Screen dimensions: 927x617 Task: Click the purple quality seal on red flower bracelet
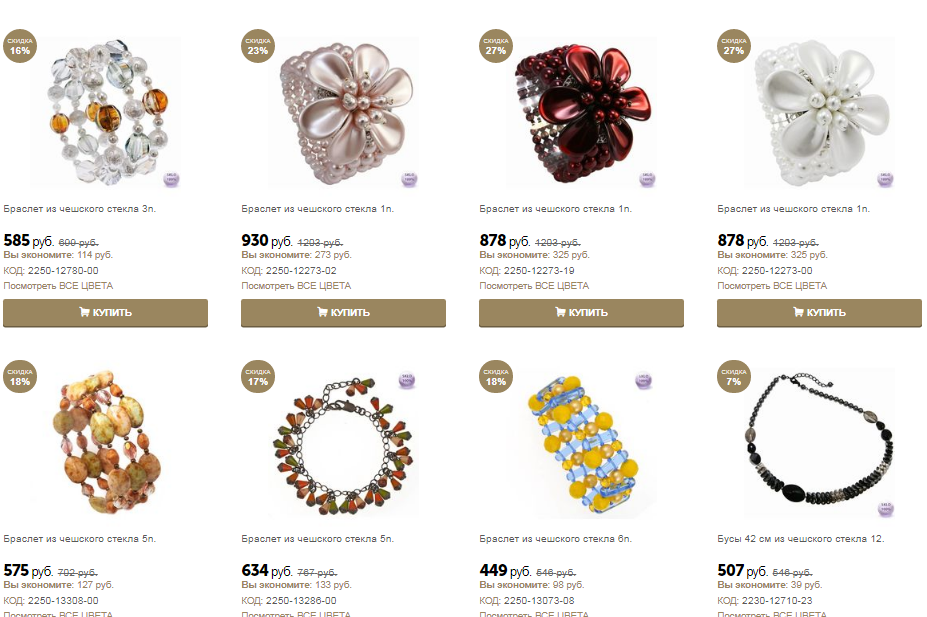tap(647, 178)
